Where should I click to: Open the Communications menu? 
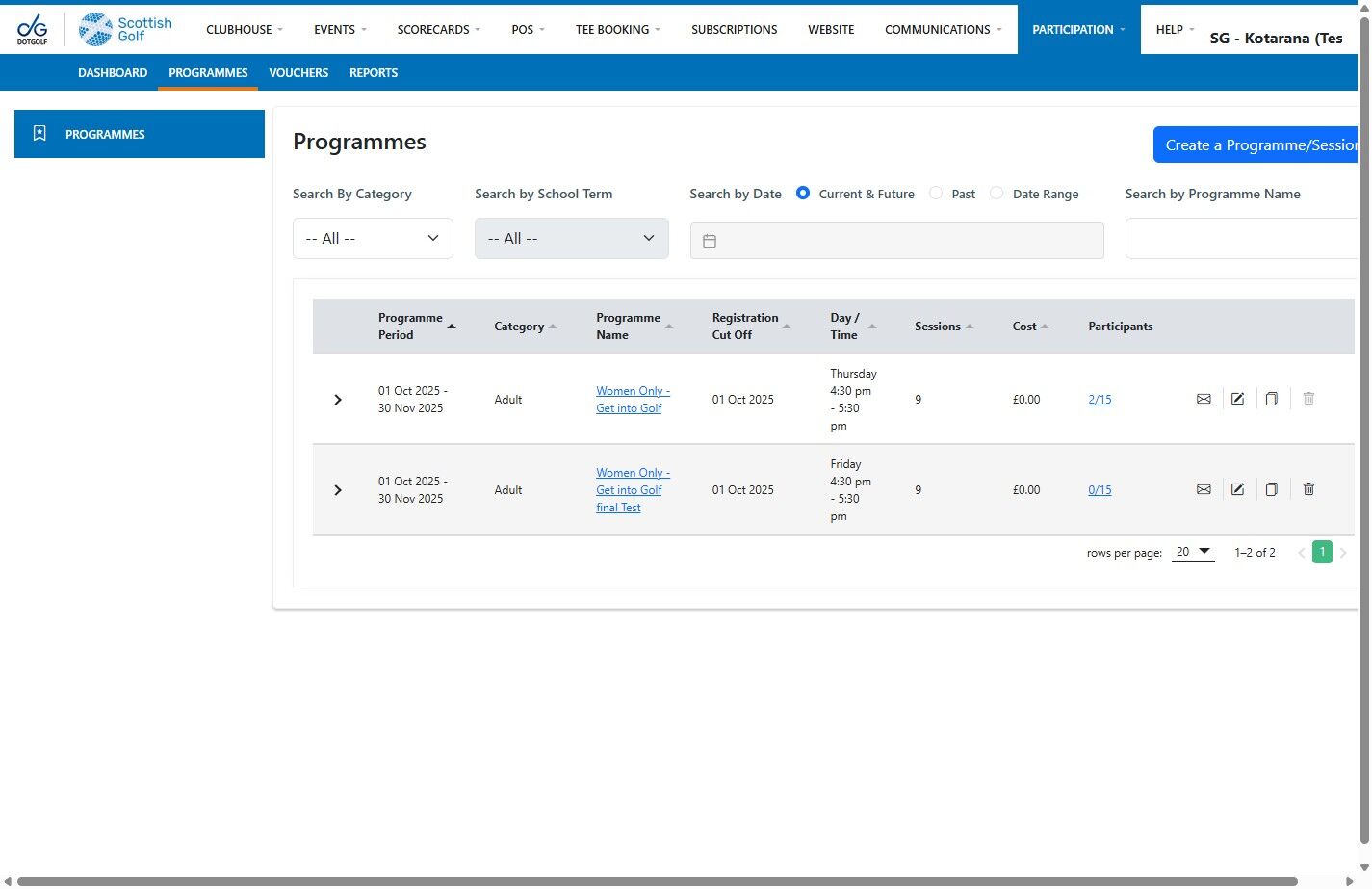tap(944, 30)
